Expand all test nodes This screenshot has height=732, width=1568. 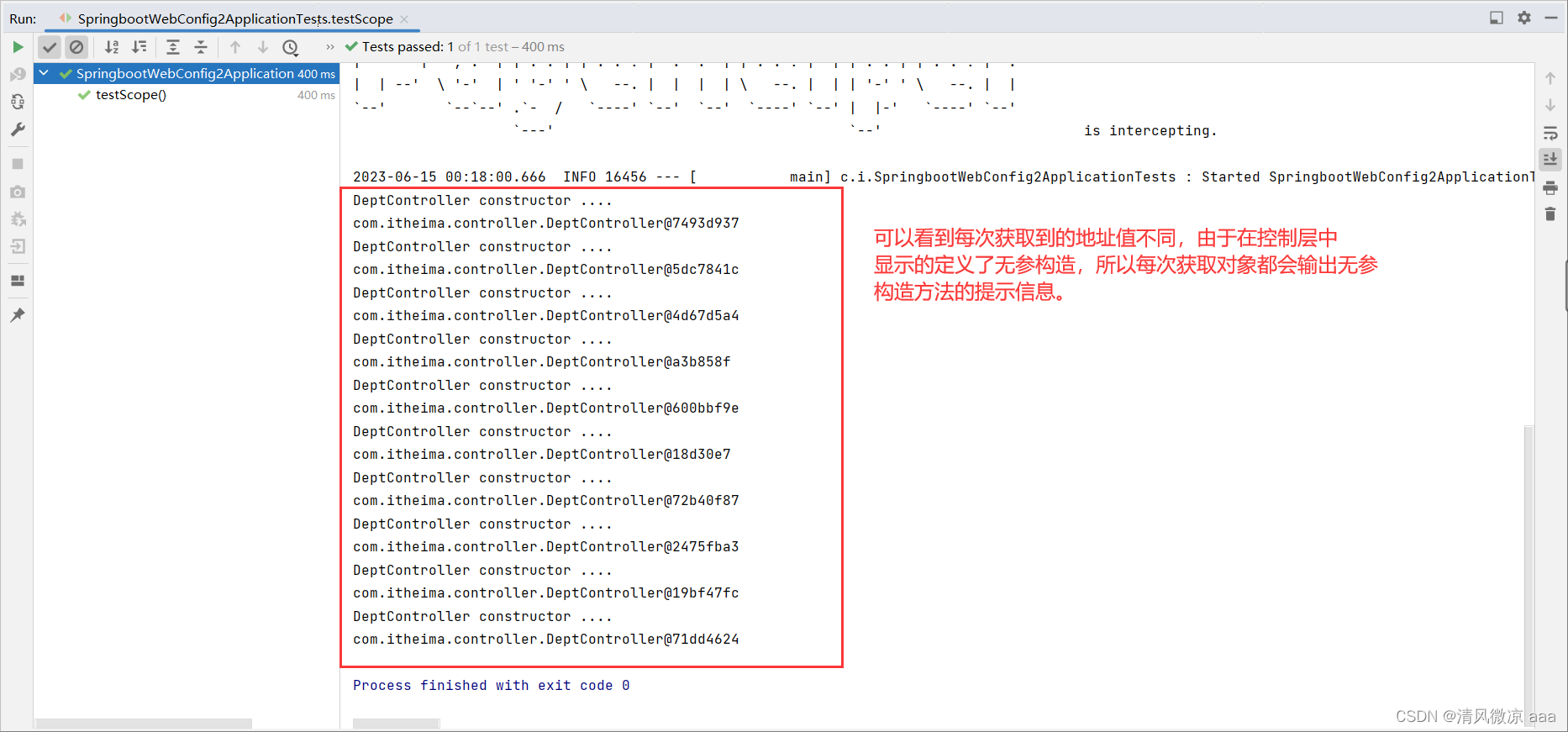173,47
